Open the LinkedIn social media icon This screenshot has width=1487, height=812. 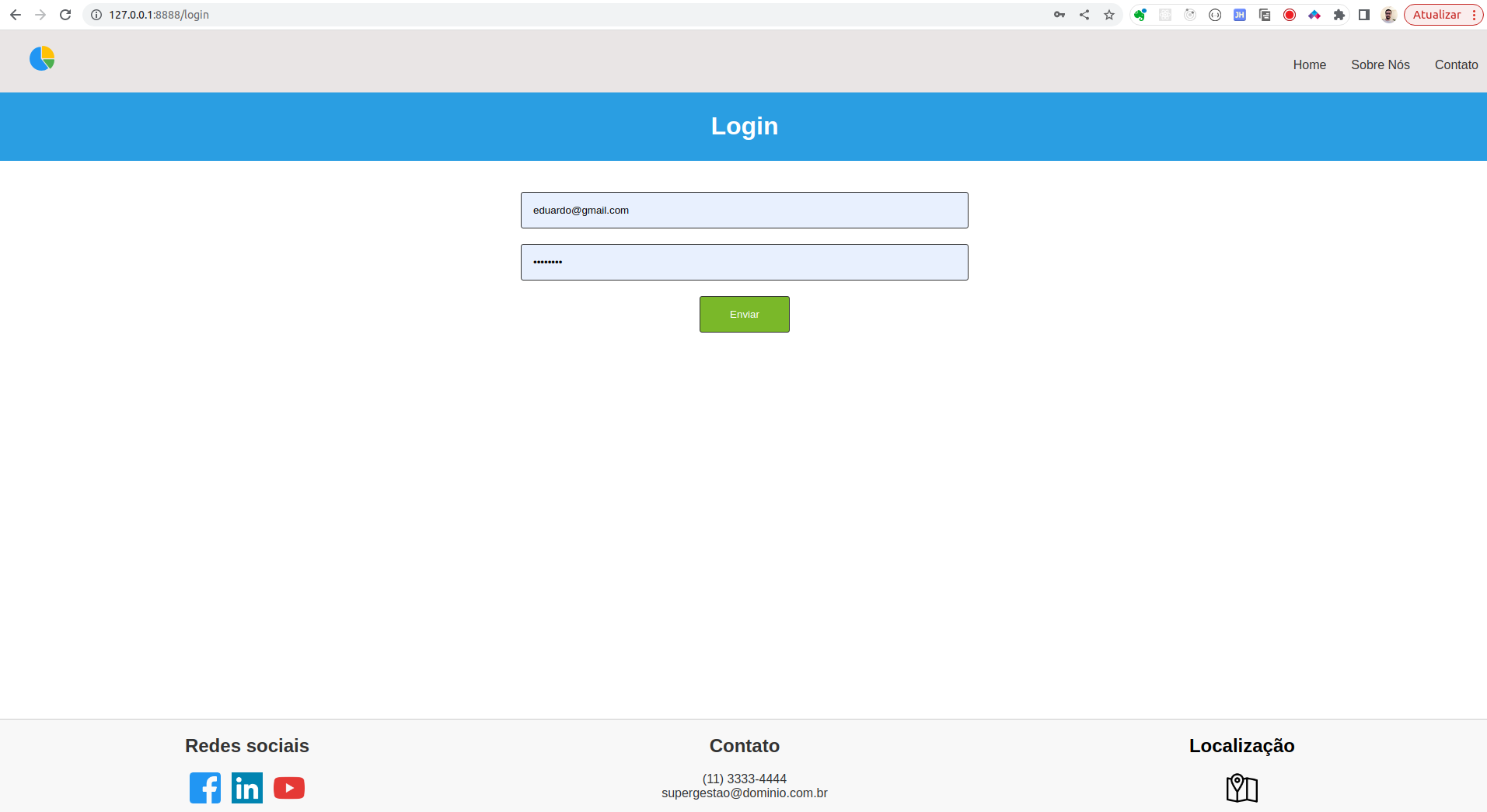tap(246, 787)
